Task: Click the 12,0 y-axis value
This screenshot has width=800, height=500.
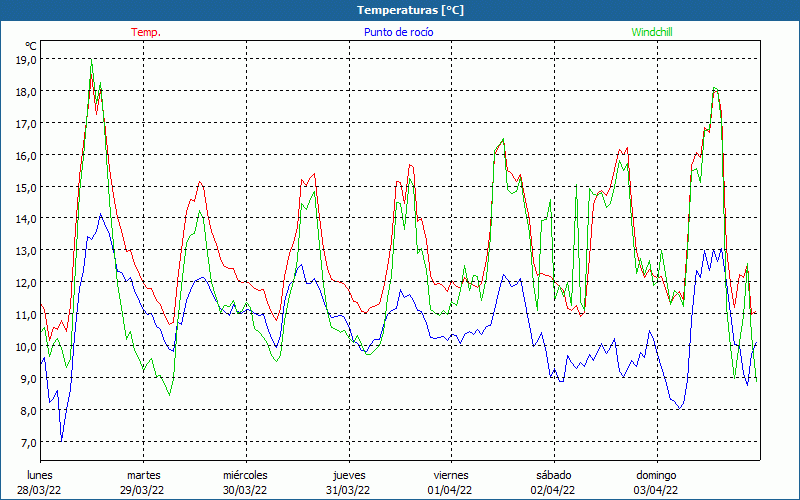Action: pos(27,283)
